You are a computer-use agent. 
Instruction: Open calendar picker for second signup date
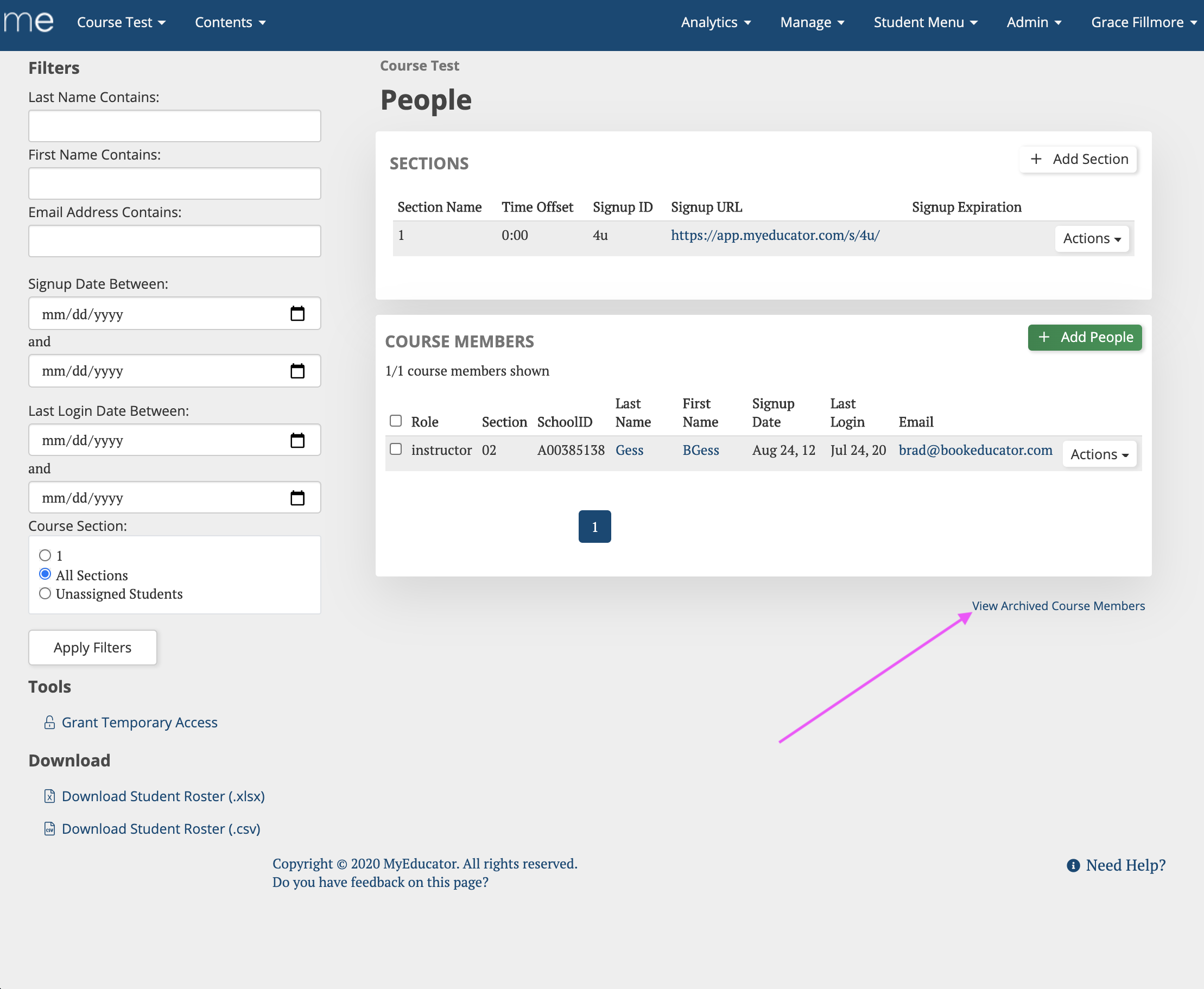click(x=297, y=371)
